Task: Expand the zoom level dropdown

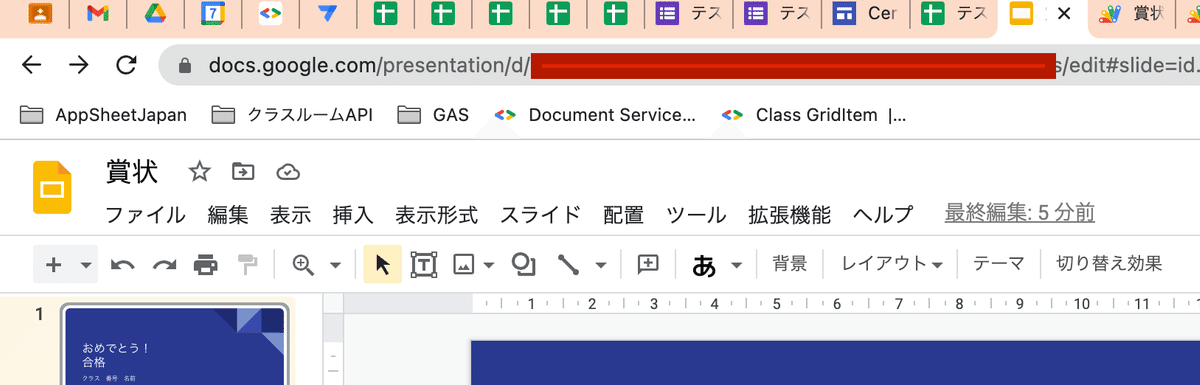Action: pos(335,265)
